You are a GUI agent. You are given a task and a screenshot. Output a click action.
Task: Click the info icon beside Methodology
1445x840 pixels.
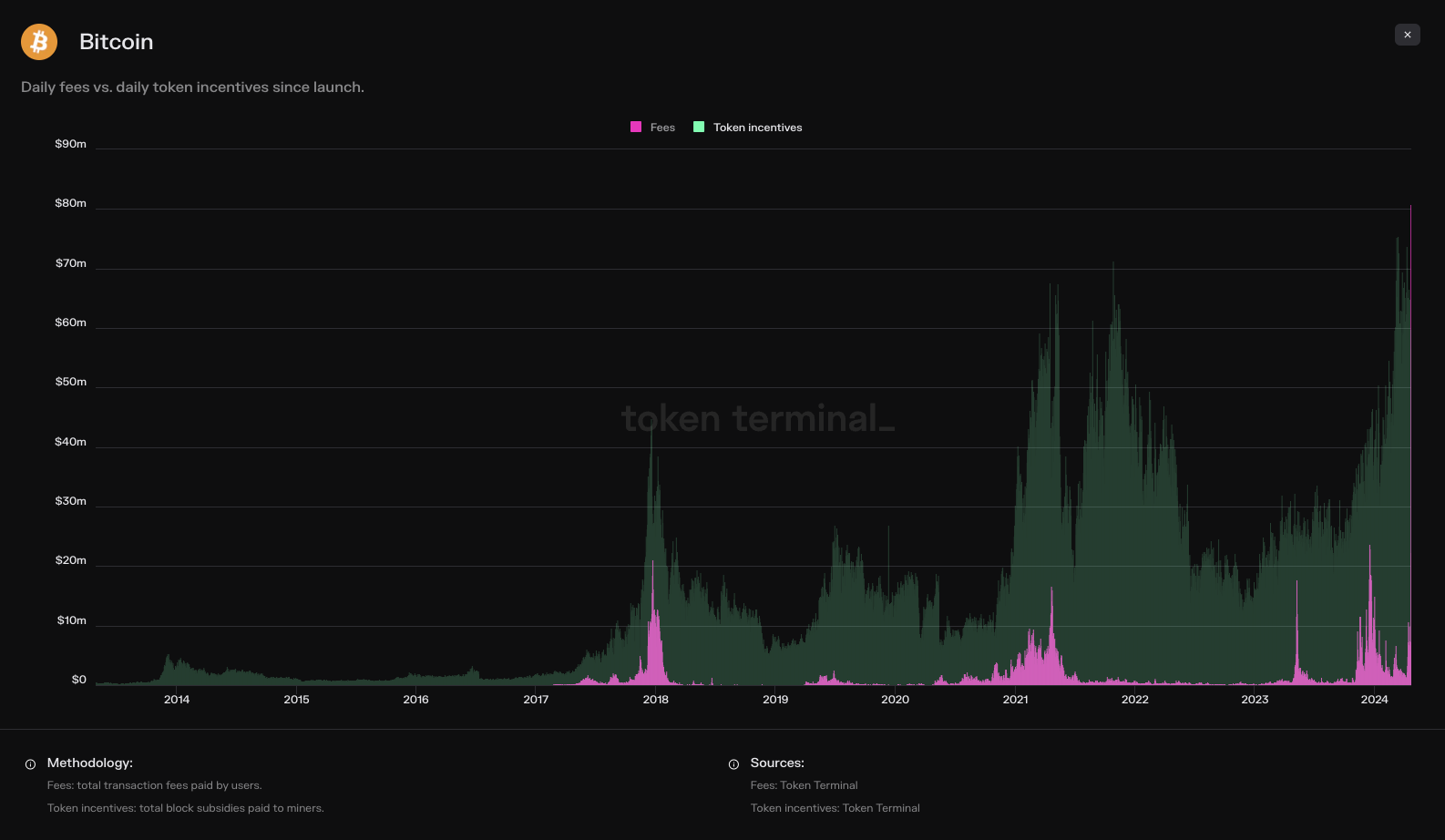coord(30,764)
